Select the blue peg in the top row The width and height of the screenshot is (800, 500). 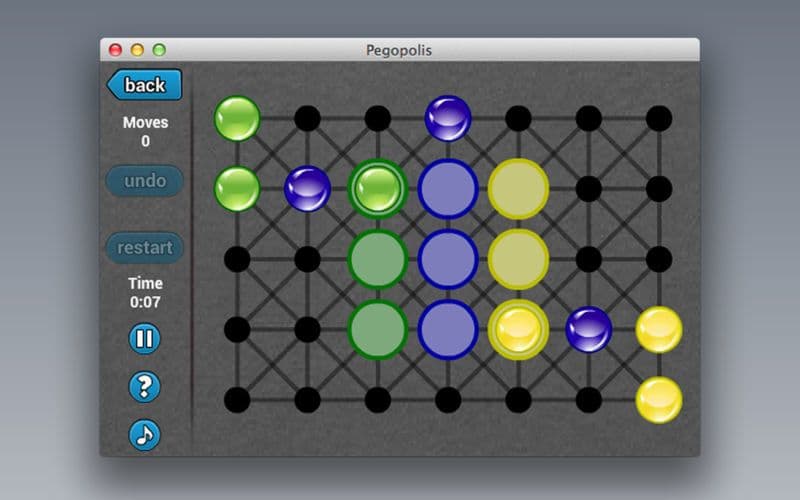coord(448,118)
